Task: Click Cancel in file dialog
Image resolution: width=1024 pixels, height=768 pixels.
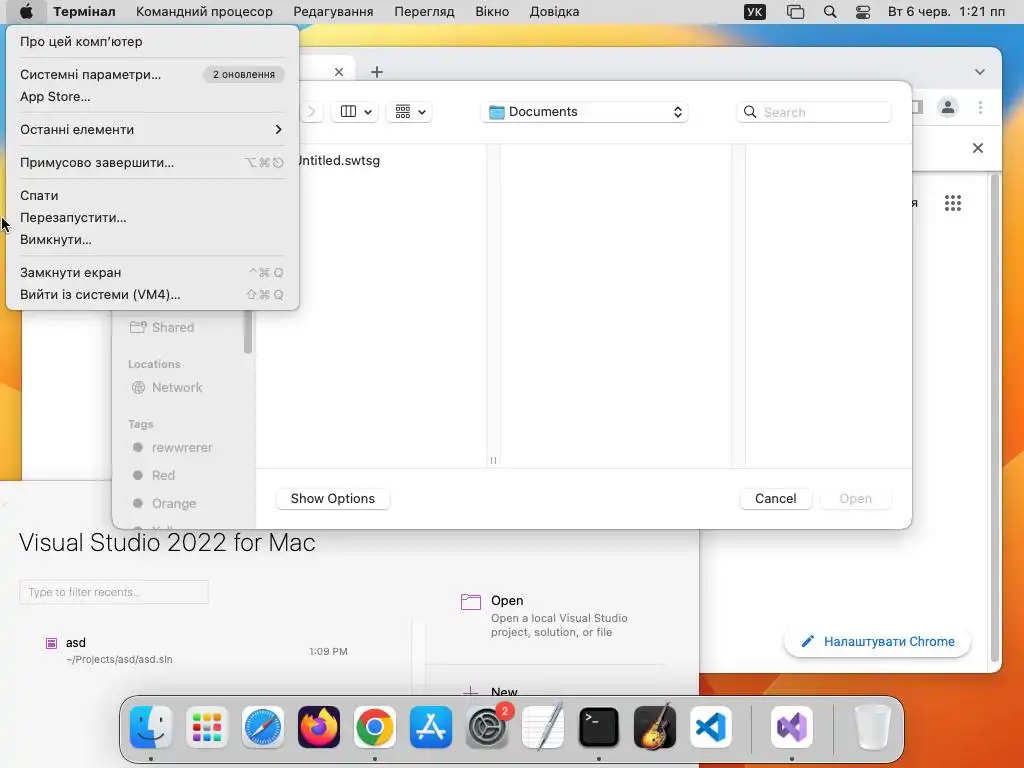Action: (775, 498)
